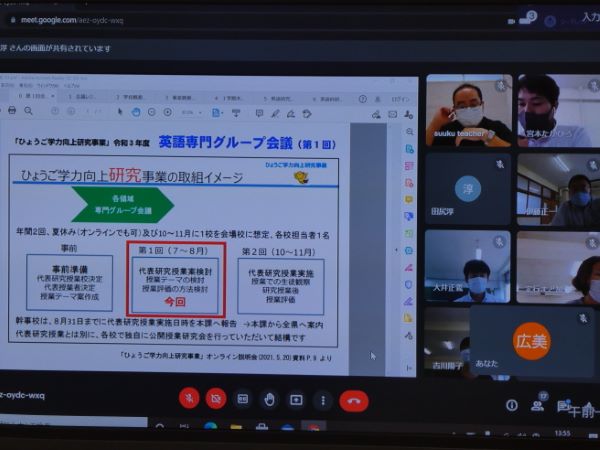Open meeting details info icon
This screenshot has height=450, width=600.
click(x=512, y=405)
